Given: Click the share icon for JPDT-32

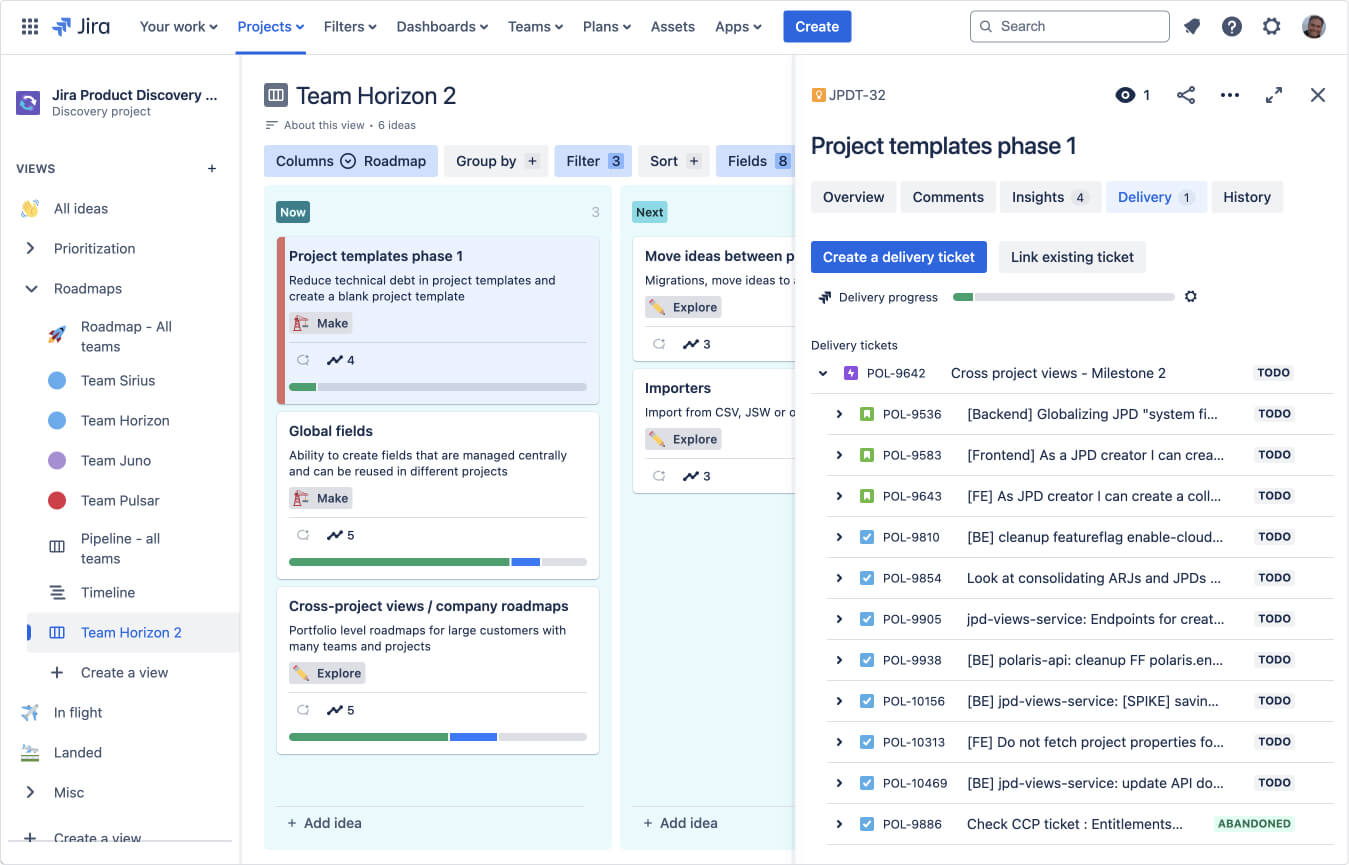Looking at the screenshot, I should pyautogui.click(x=1186, y=95).
